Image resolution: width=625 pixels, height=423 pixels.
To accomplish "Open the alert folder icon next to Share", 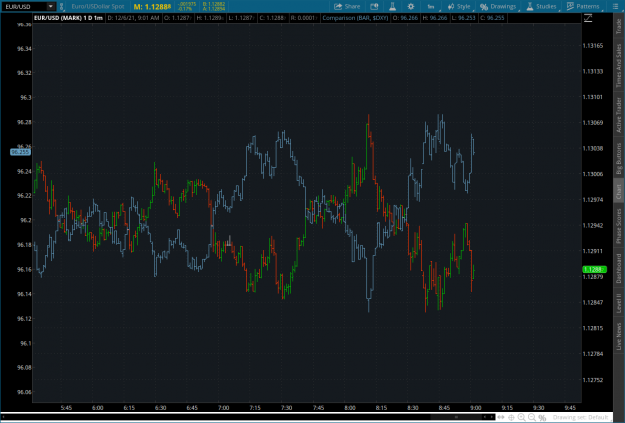I will tap(374, 6).
